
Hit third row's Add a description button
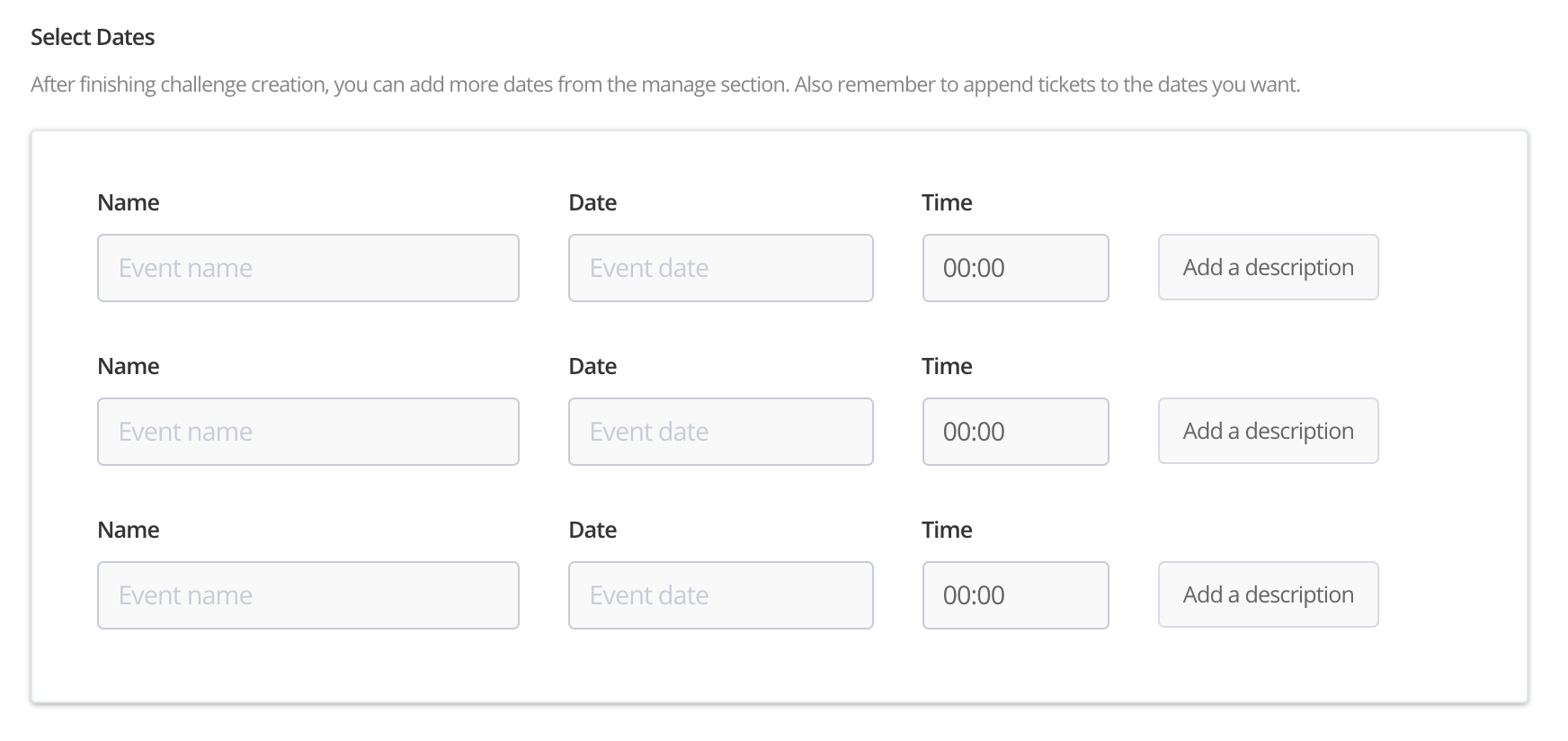[1268, 594]
